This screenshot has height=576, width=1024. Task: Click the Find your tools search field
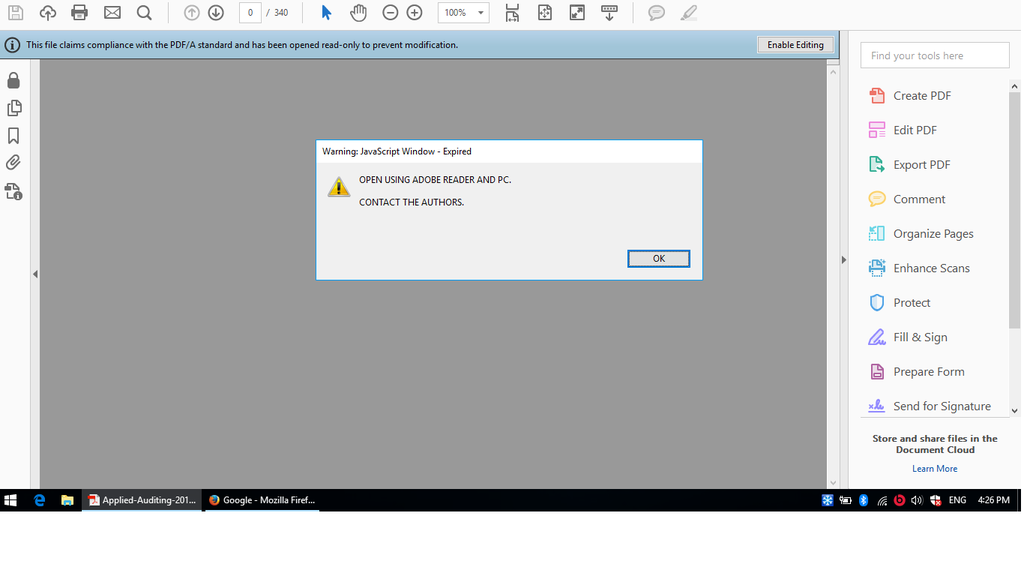click(x=934, y=56)
